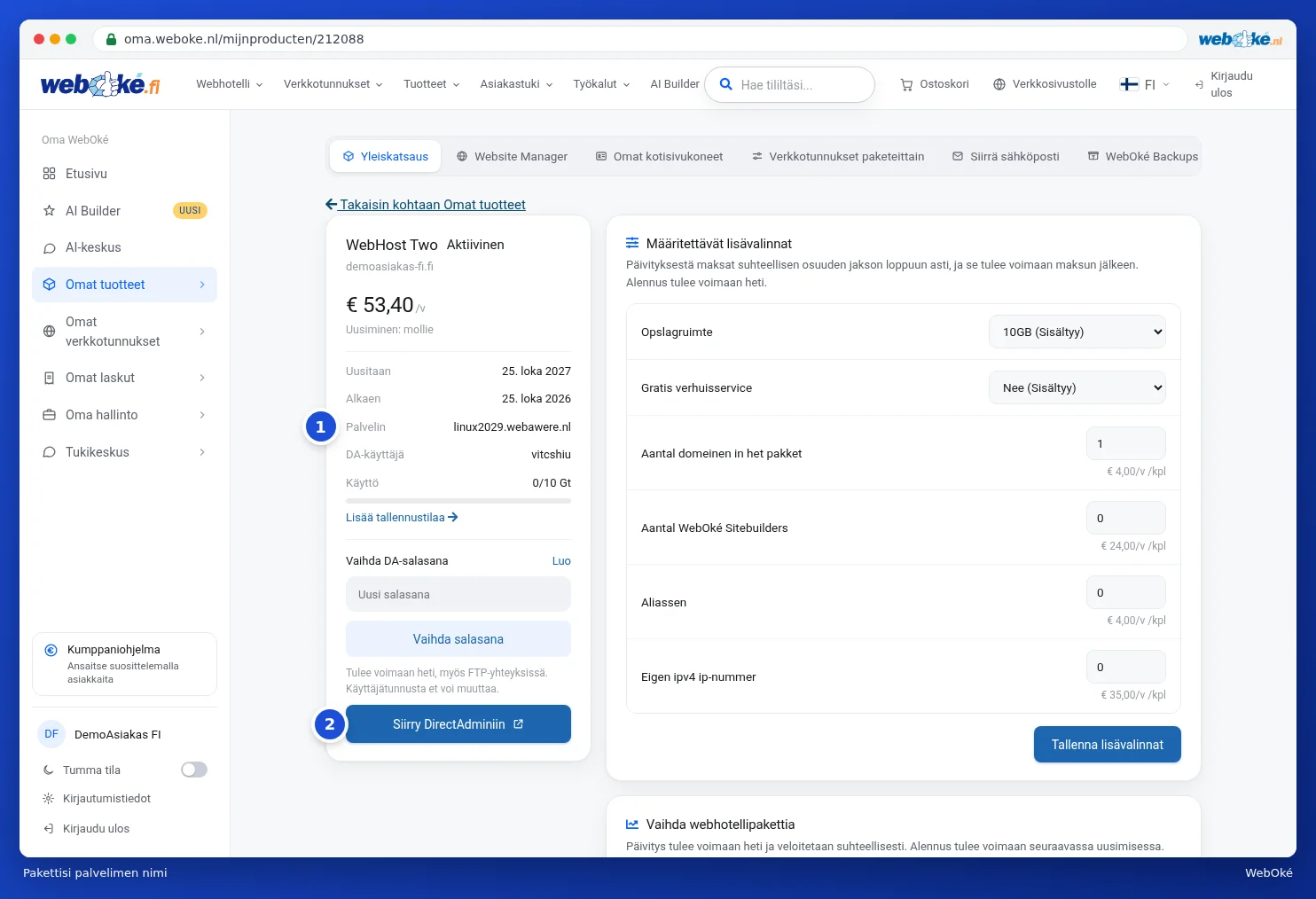Open the Opslagruimte 10GB dropdown
This screenshot has width=1316, height=899.
1077,332
